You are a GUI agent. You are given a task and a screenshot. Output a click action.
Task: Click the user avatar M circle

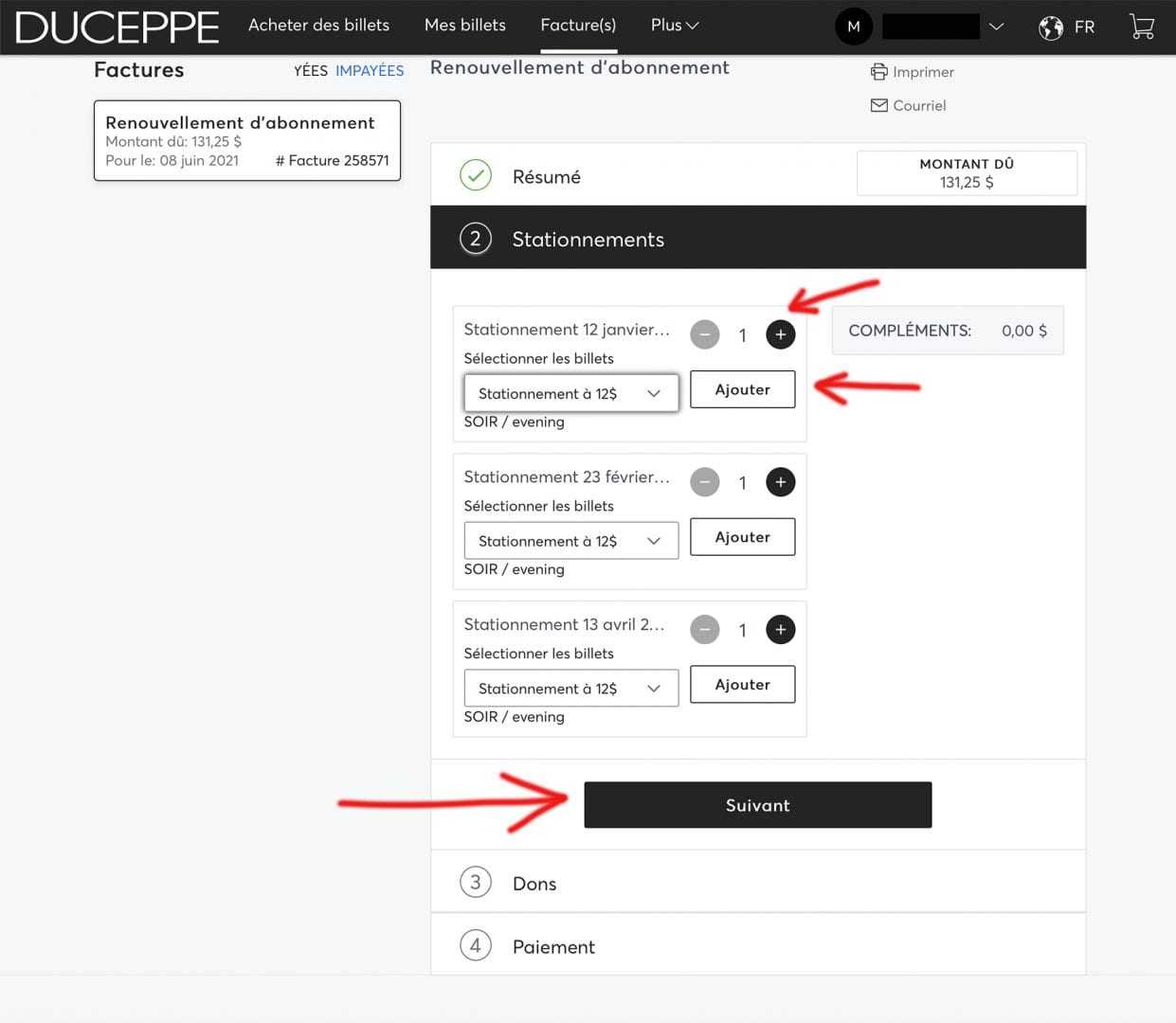pyautogui.click(x=853, y=27)
